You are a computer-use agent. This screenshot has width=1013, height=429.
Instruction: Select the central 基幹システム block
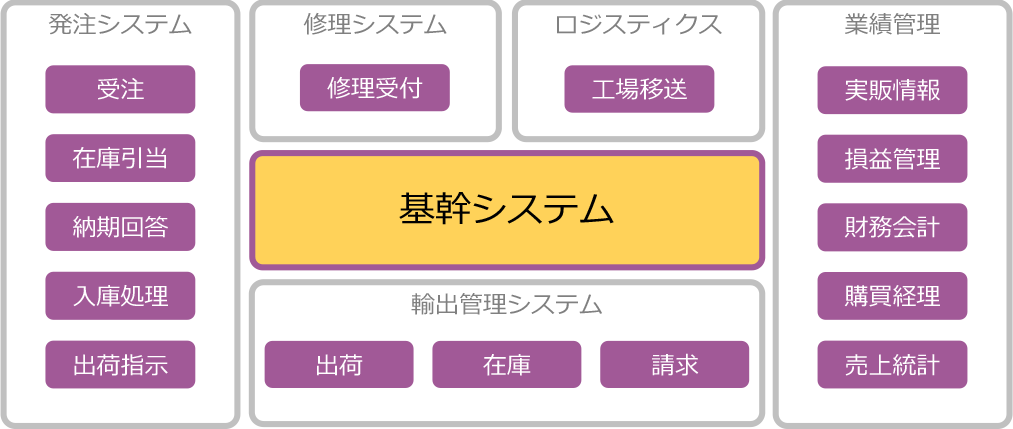(x=506, y=210)
